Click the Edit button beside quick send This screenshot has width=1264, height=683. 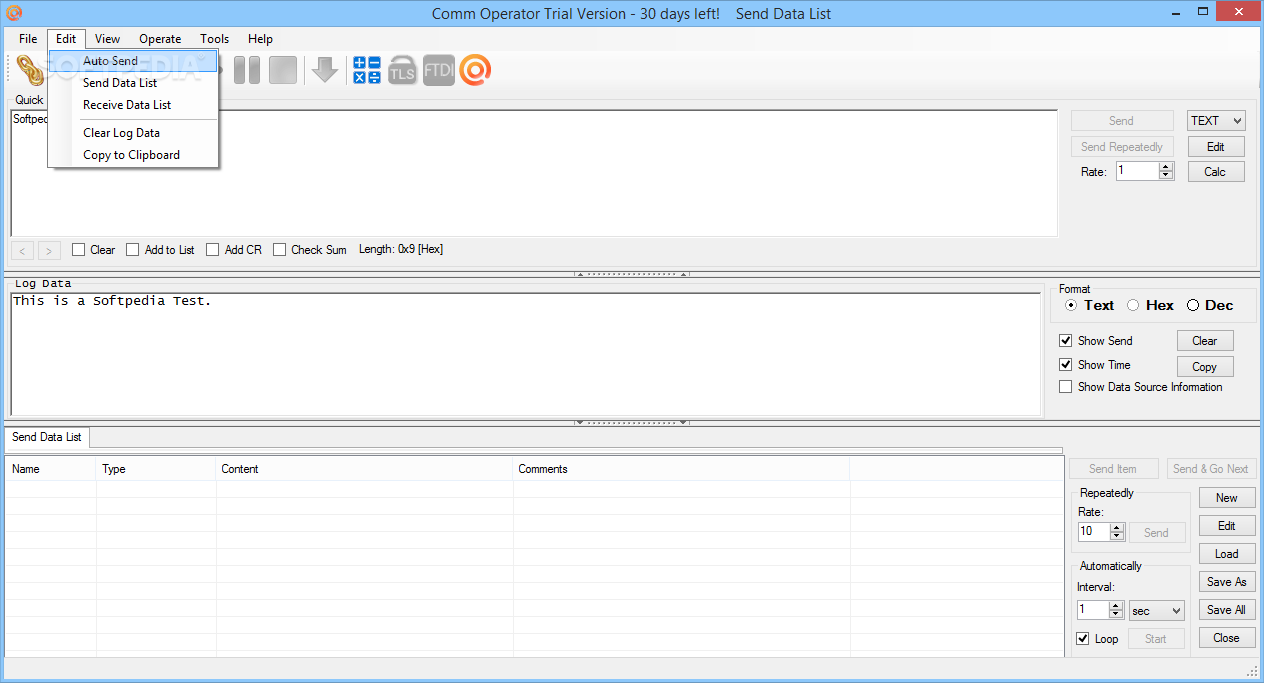(x=1216, y=147)
